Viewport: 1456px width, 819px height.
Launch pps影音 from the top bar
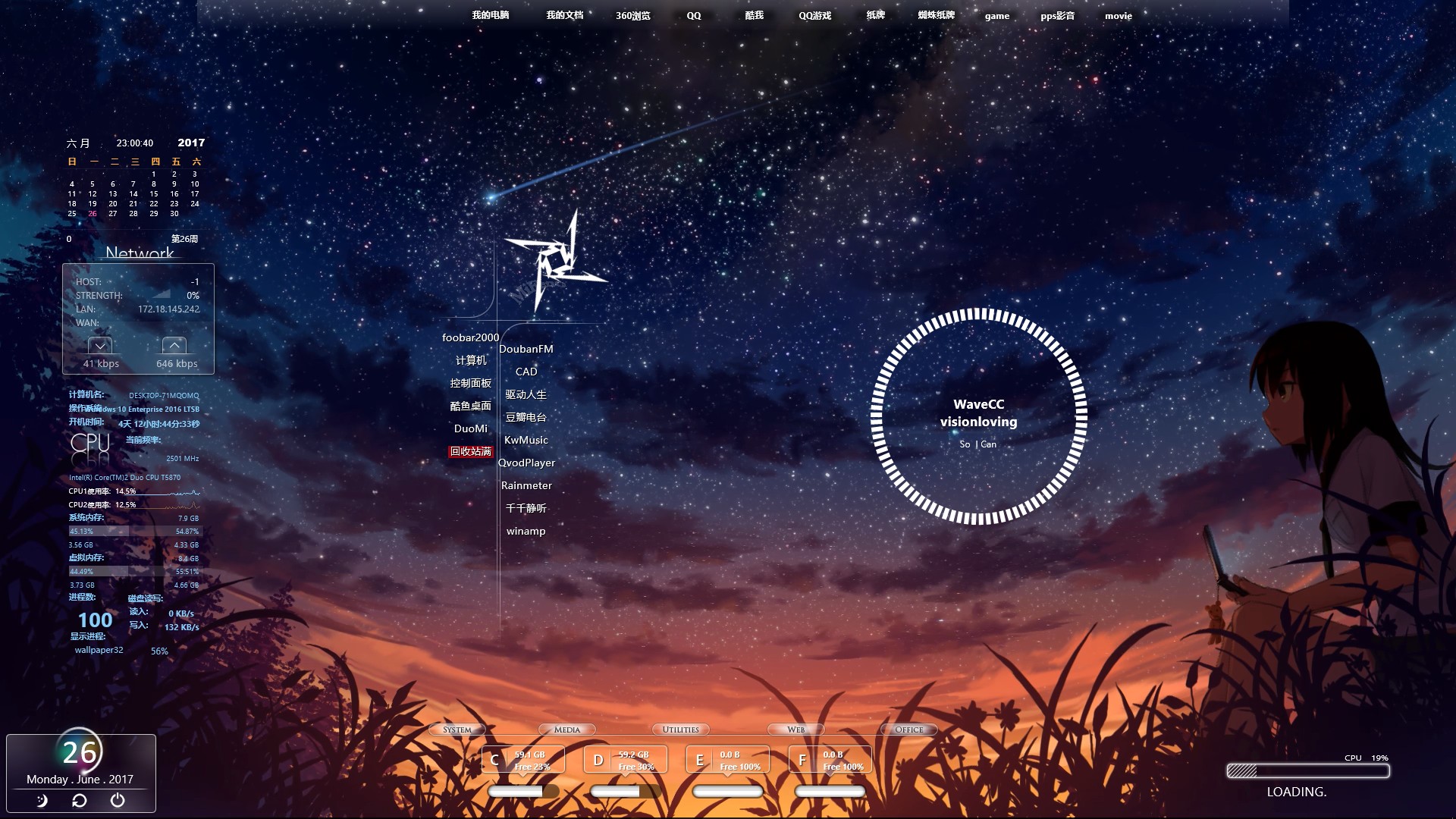(1058, 16)
